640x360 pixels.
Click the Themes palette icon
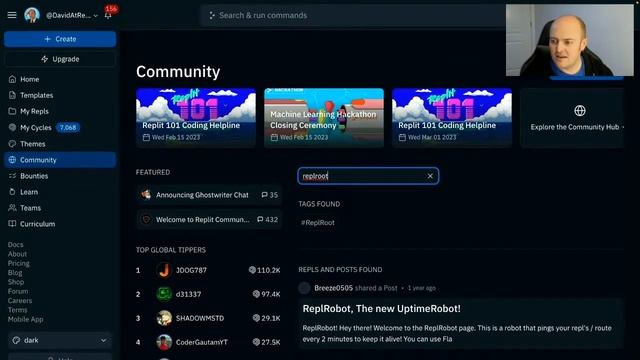click(x=12, y=144)
